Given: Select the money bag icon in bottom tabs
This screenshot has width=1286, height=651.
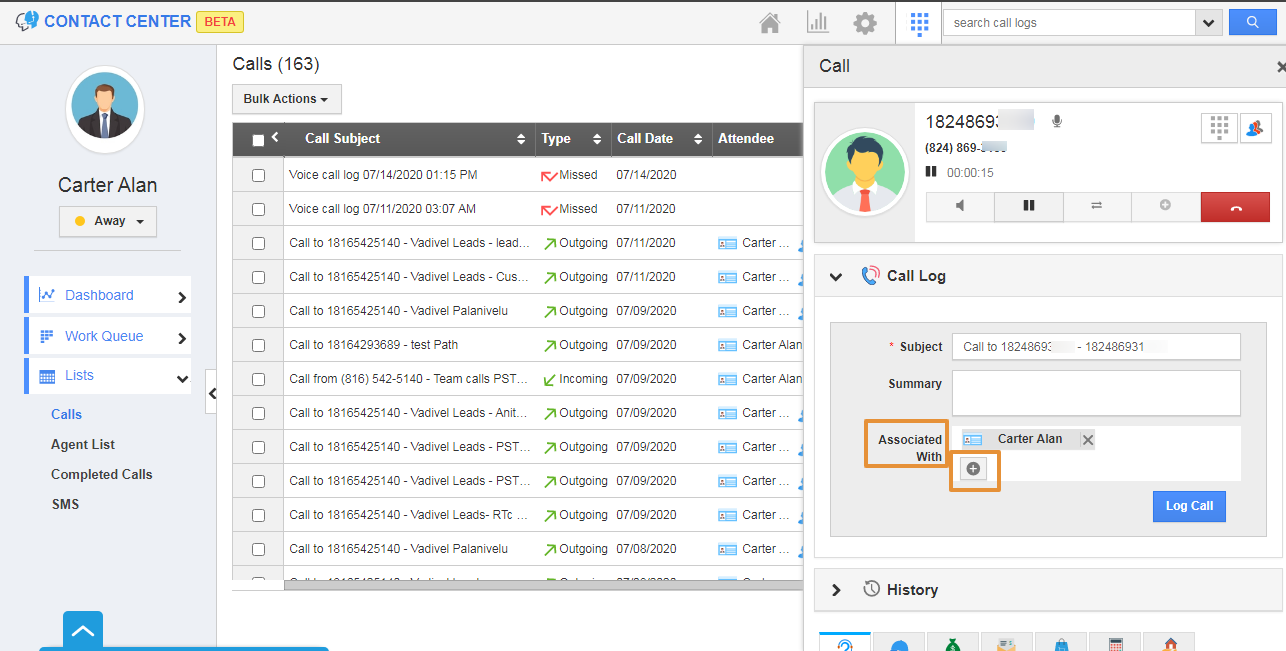Looking at the screenshot, I should (953, 645).
